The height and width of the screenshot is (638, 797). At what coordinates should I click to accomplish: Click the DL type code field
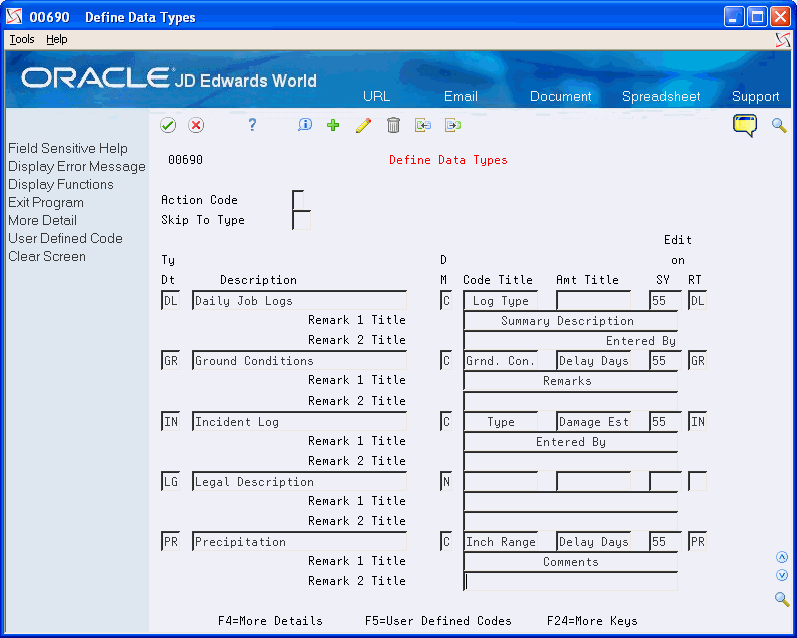click(170, 300)
